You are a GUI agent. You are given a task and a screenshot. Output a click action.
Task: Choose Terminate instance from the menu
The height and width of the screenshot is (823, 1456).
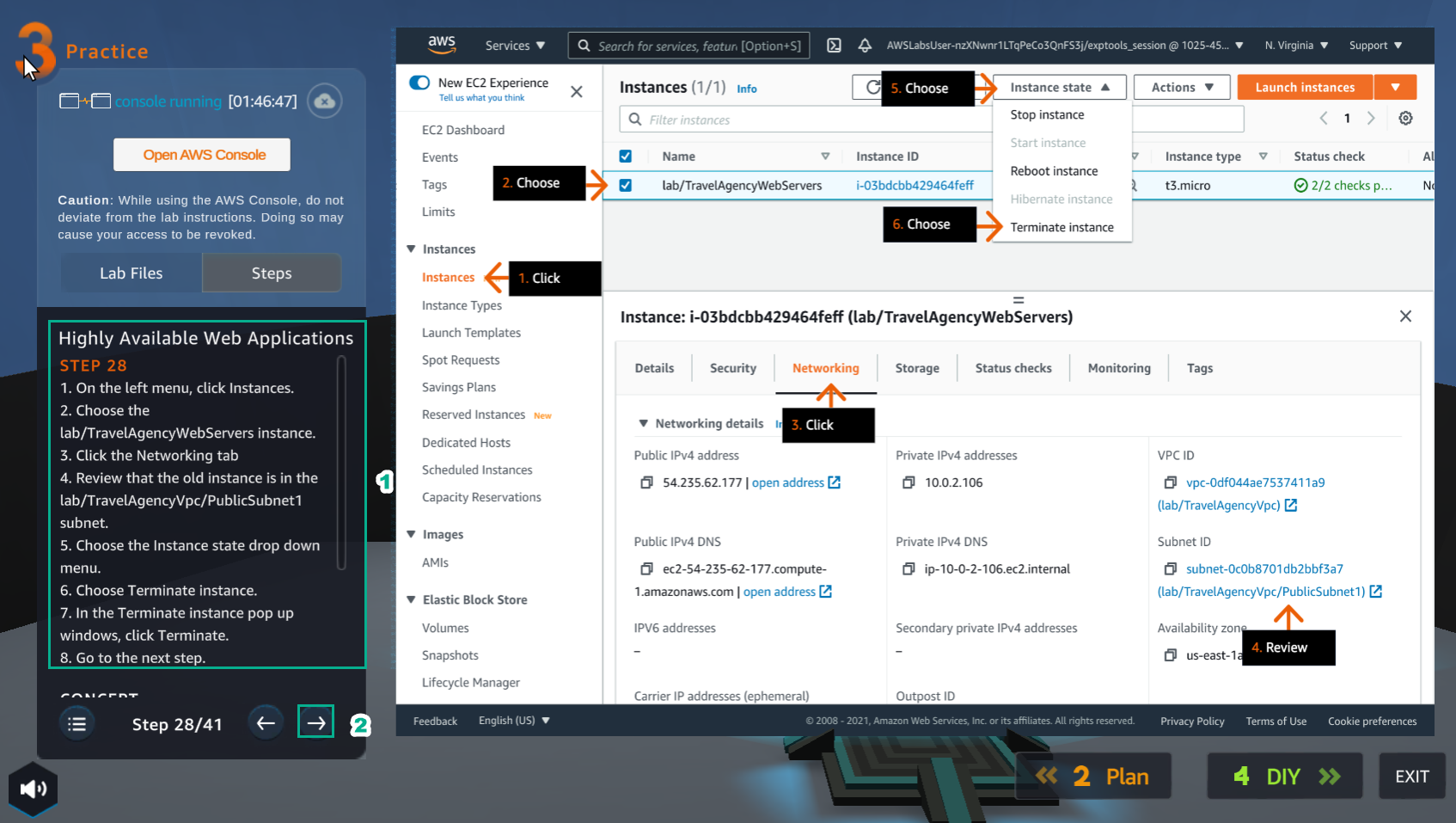click(x=1061, y=228)
